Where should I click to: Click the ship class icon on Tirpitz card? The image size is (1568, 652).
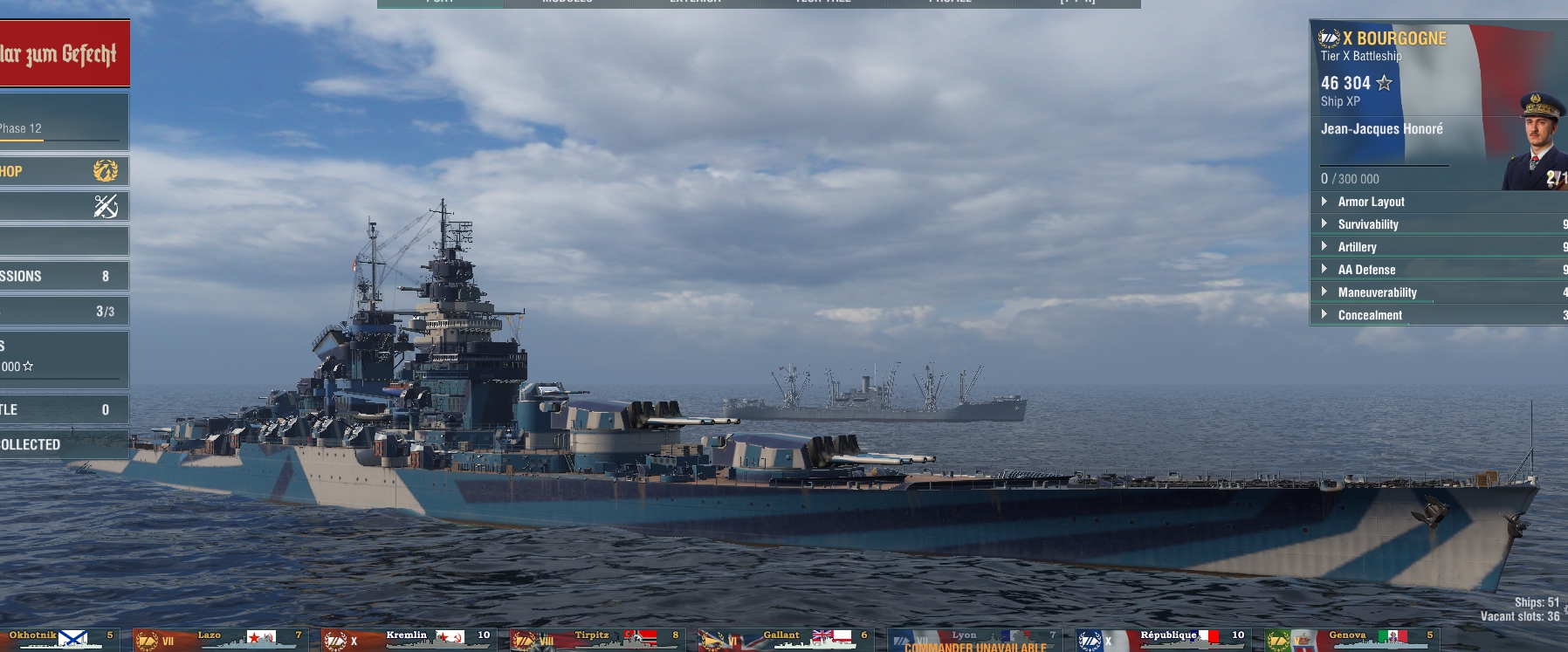click(x=524, y=642)
